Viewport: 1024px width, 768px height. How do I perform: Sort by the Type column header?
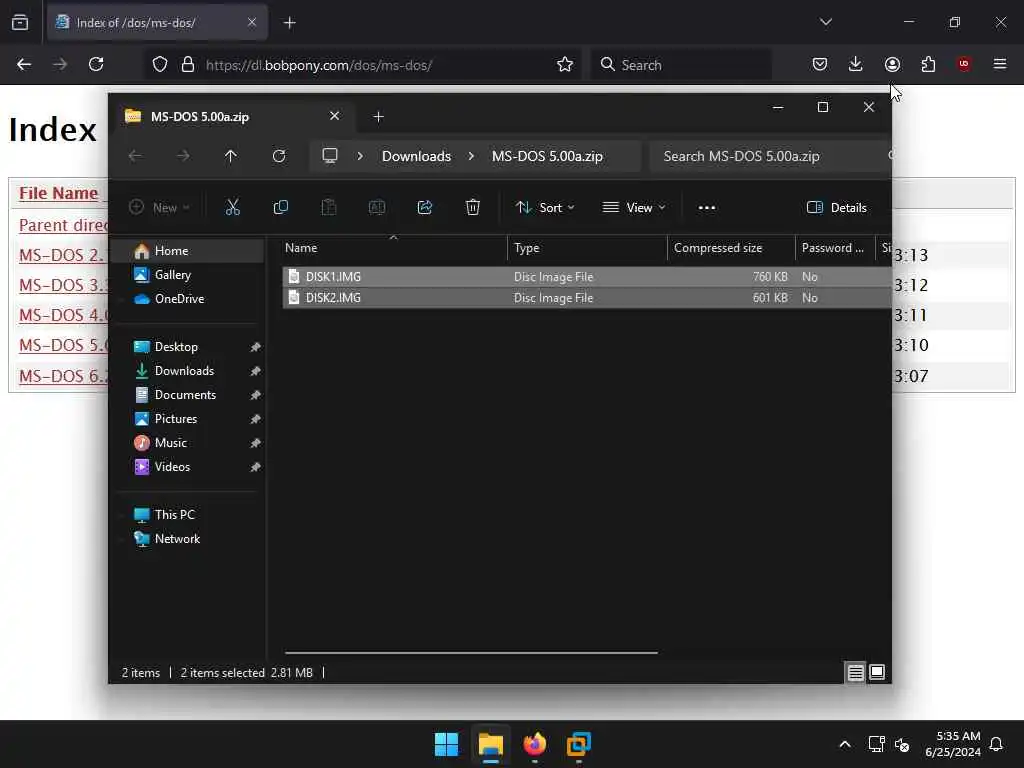pos(587,248)
